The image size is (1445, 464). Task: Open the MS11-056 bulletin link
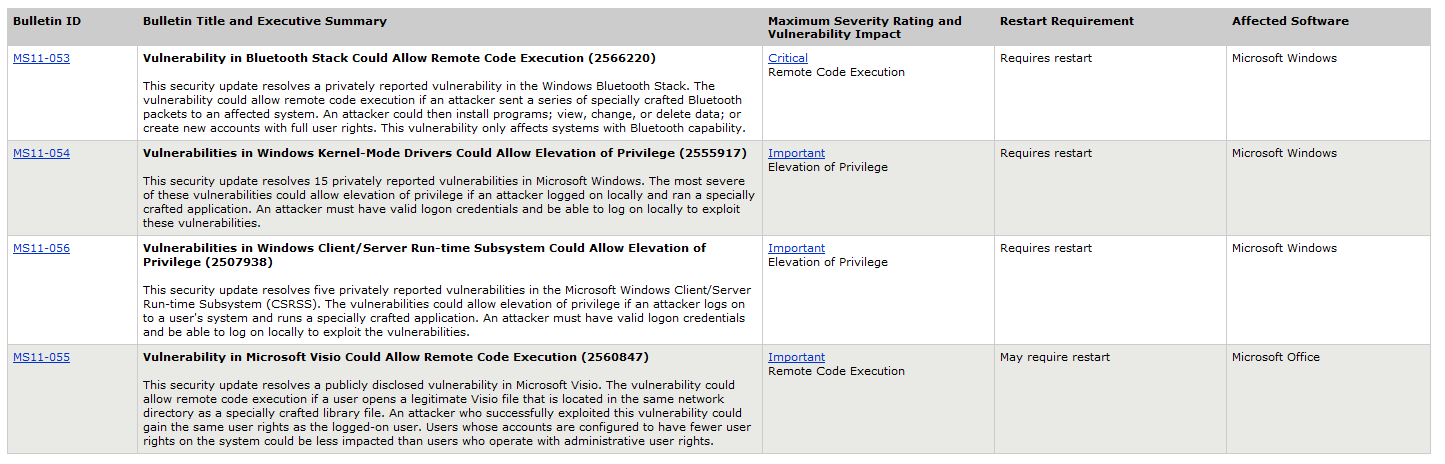[41, 248]
